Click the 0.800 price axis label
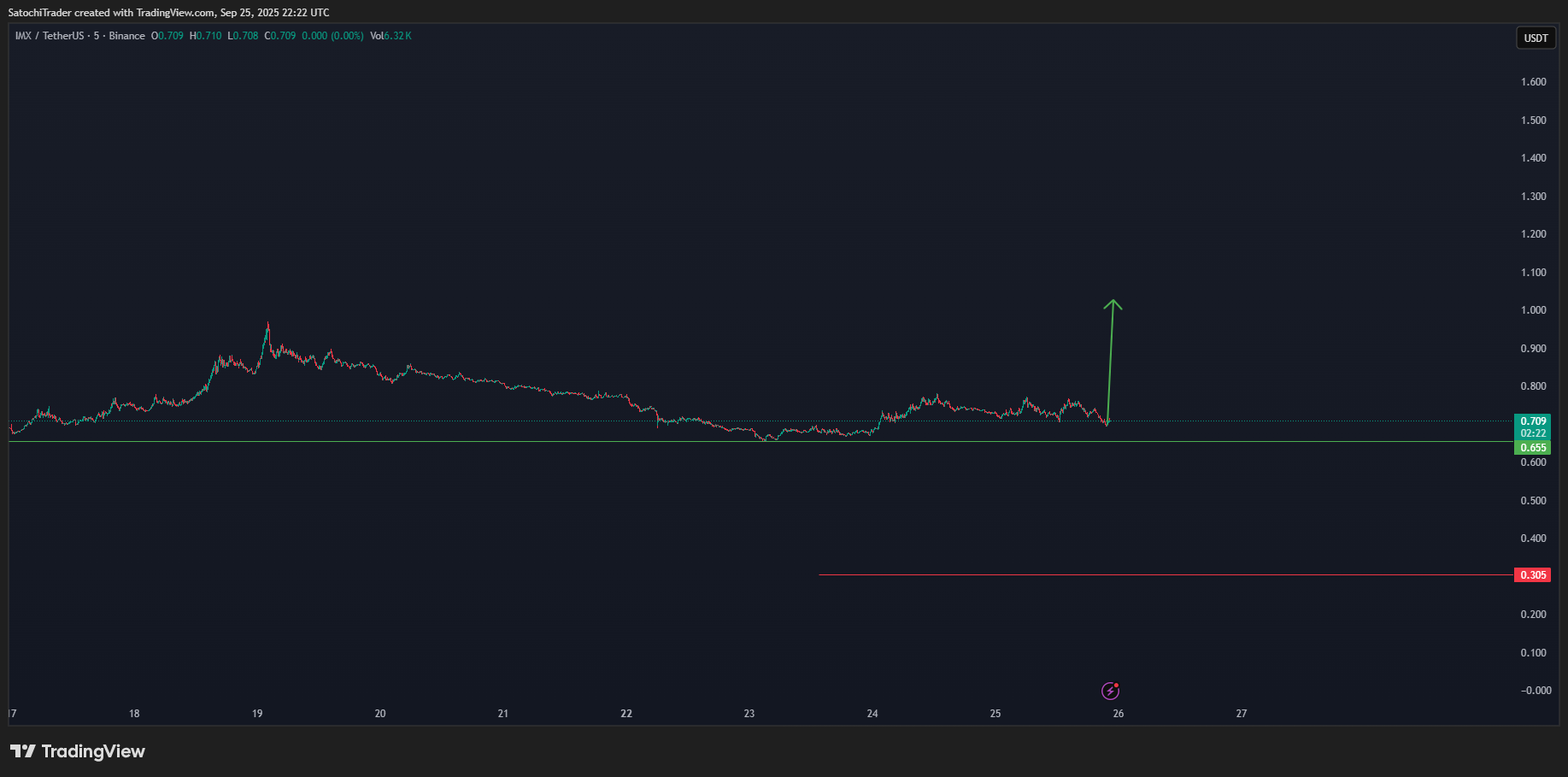The image size is (1568, 777). (1533, 386)
